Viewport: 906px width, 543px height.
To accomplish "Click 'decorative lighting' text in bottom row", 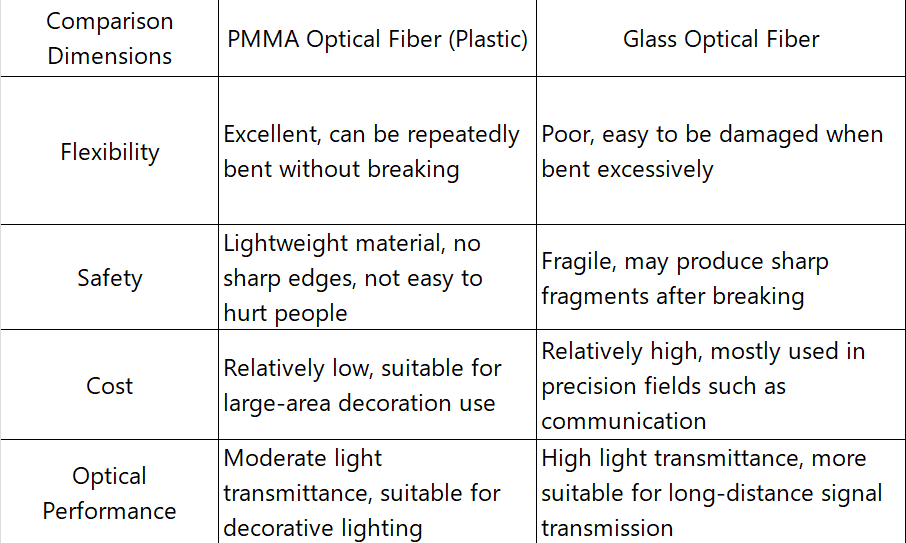I will point(323,528).
